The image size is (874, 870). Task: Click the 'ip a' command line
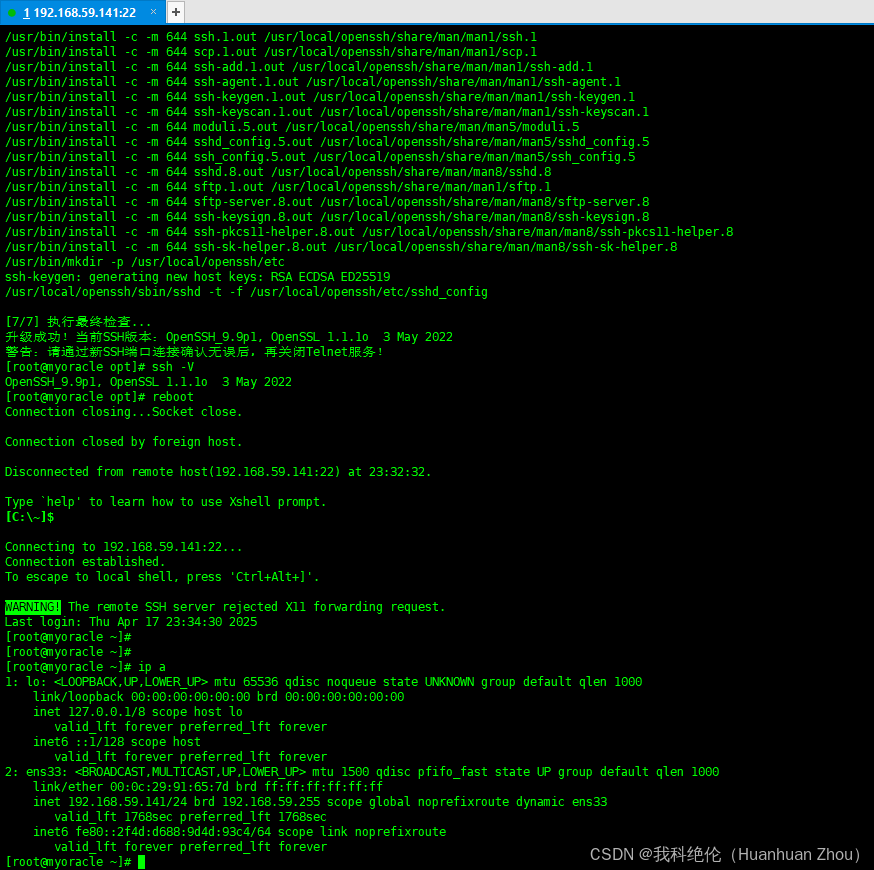pyautogui.click(x=85, y=667)
